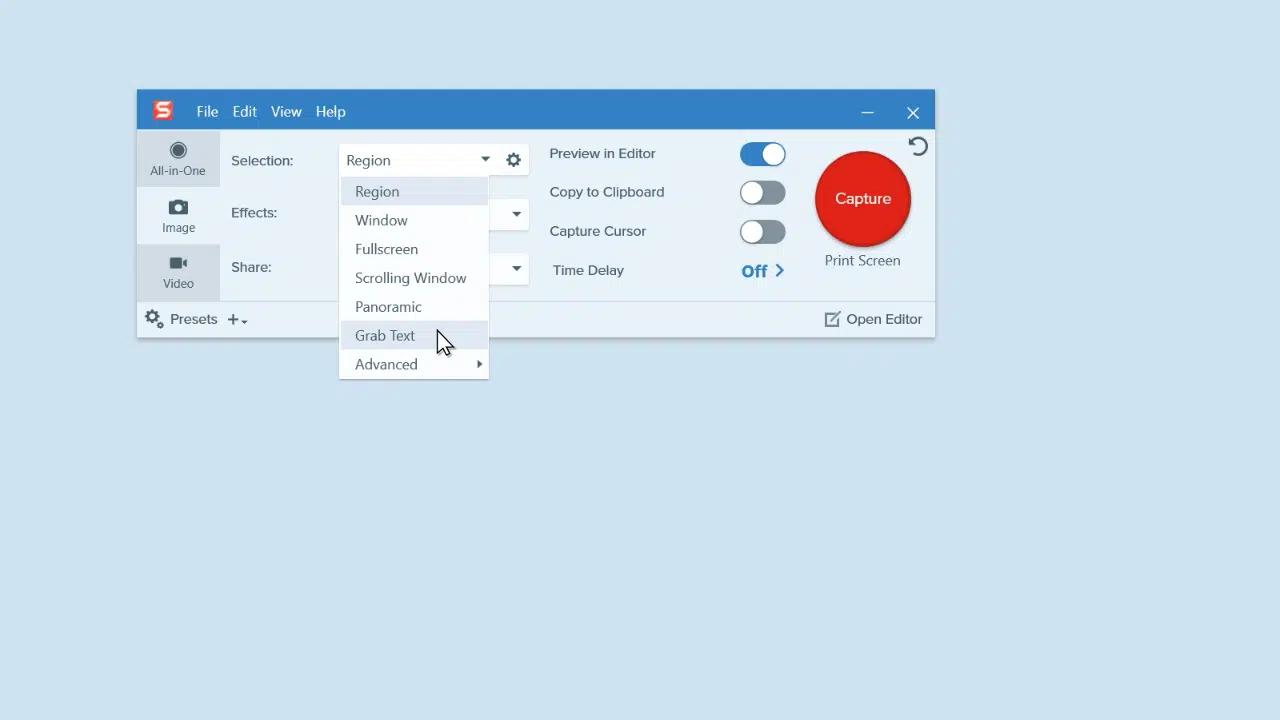Expand the Share dropdown arrow
The image size is (1280, 720).
click(516, 268)
